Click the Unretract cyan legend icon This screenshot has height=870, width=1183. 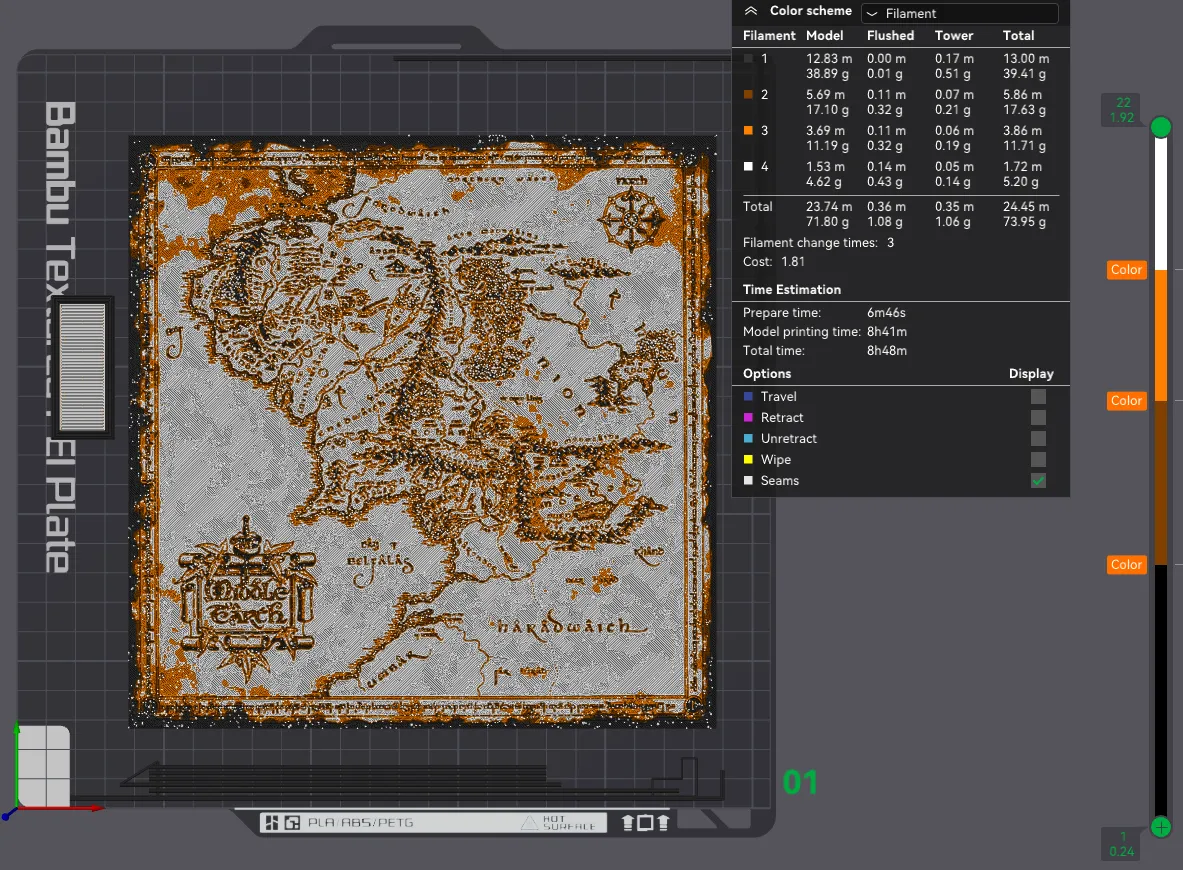748,439
